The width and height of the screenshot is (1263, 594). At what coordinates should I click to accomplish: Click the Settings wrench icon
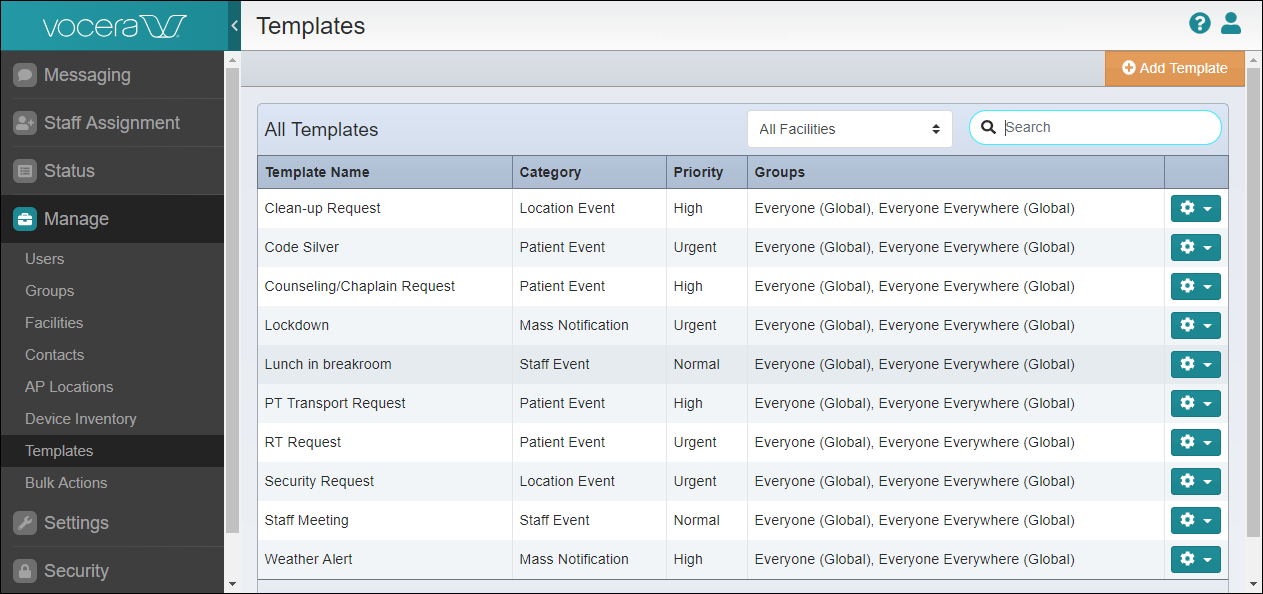tap(25, 523)
